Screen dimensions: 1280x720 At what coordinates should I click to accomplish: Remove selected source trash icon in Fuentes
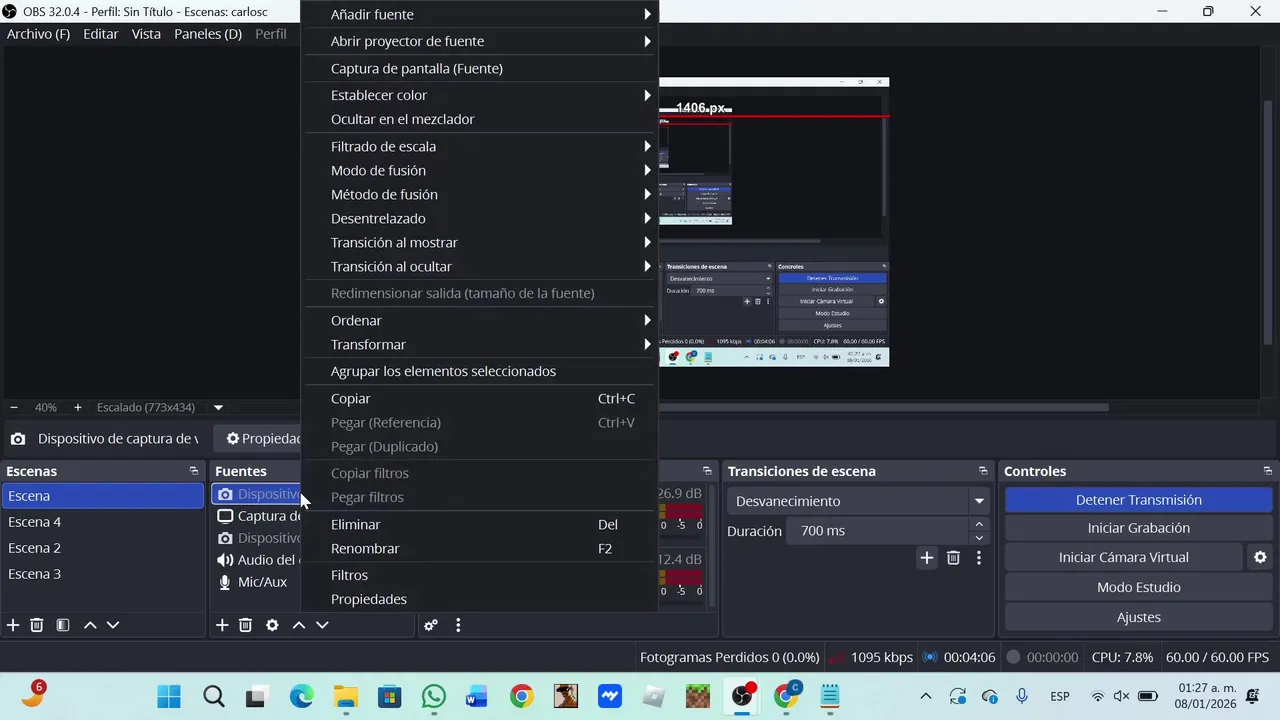tap(245, 625)
